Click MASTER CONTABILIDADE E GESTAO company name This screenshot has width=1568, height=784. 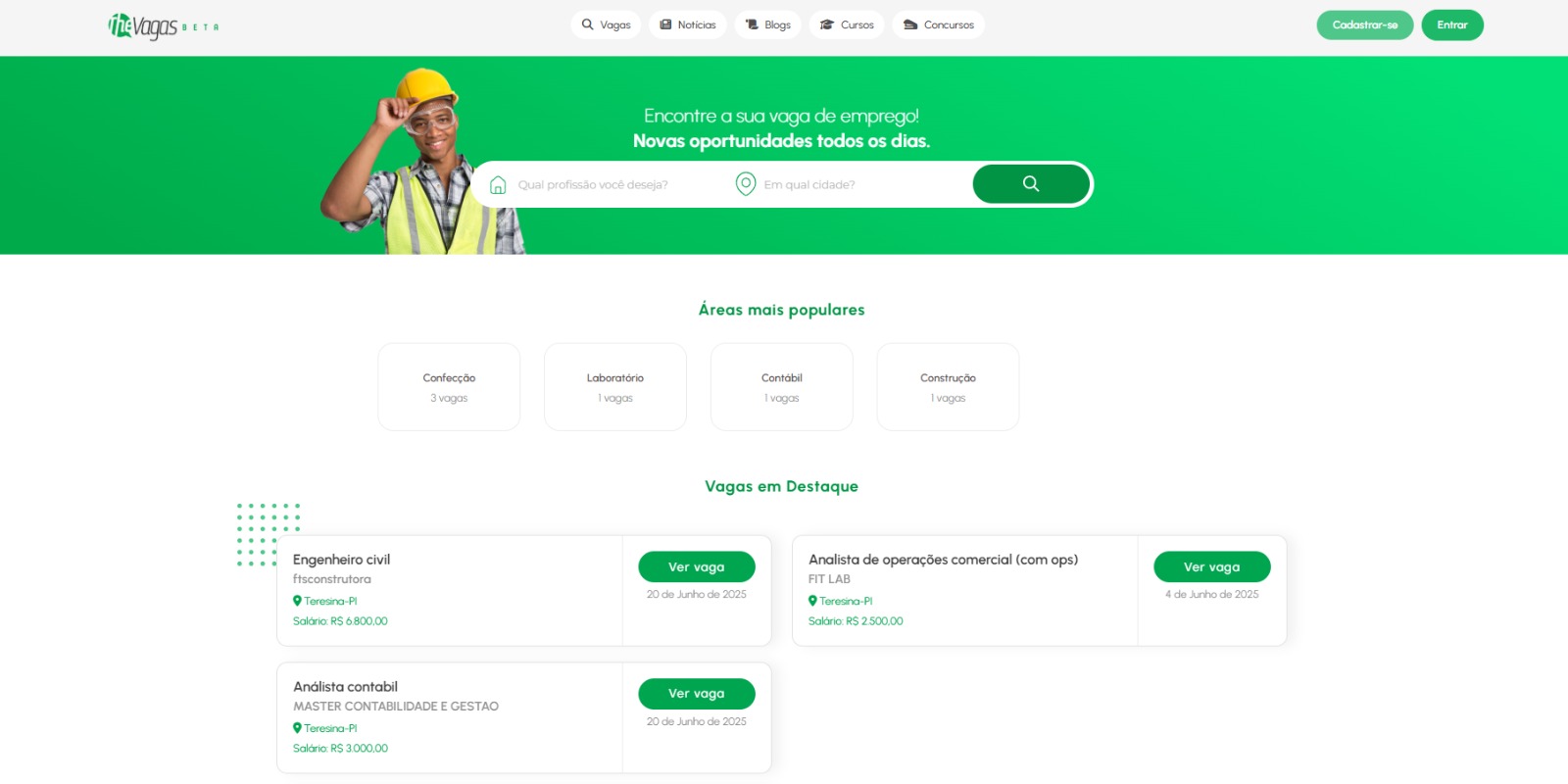click(x=396, y=706)
